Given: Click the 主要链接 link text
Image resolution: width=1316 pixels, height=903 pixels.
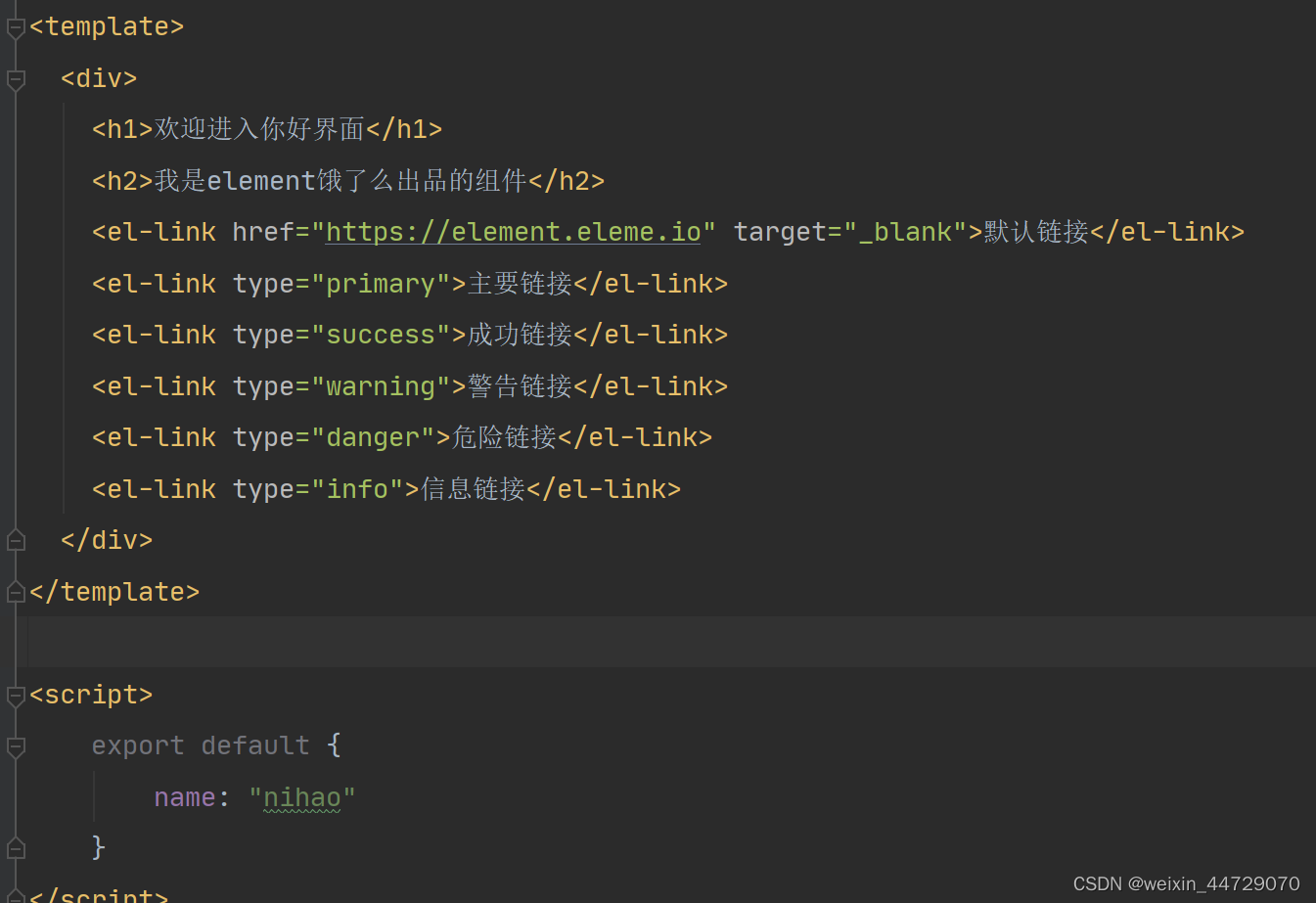Looking at the screenshot, I should [520, 284].
